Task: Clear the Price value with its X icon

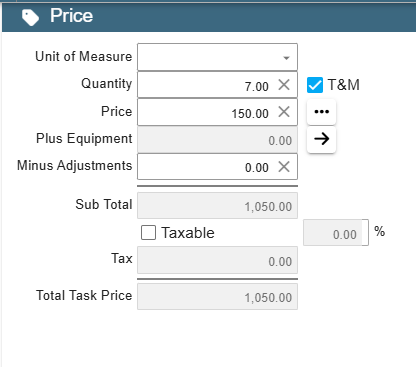Action: pyautogui.click(x=284, y=112)
